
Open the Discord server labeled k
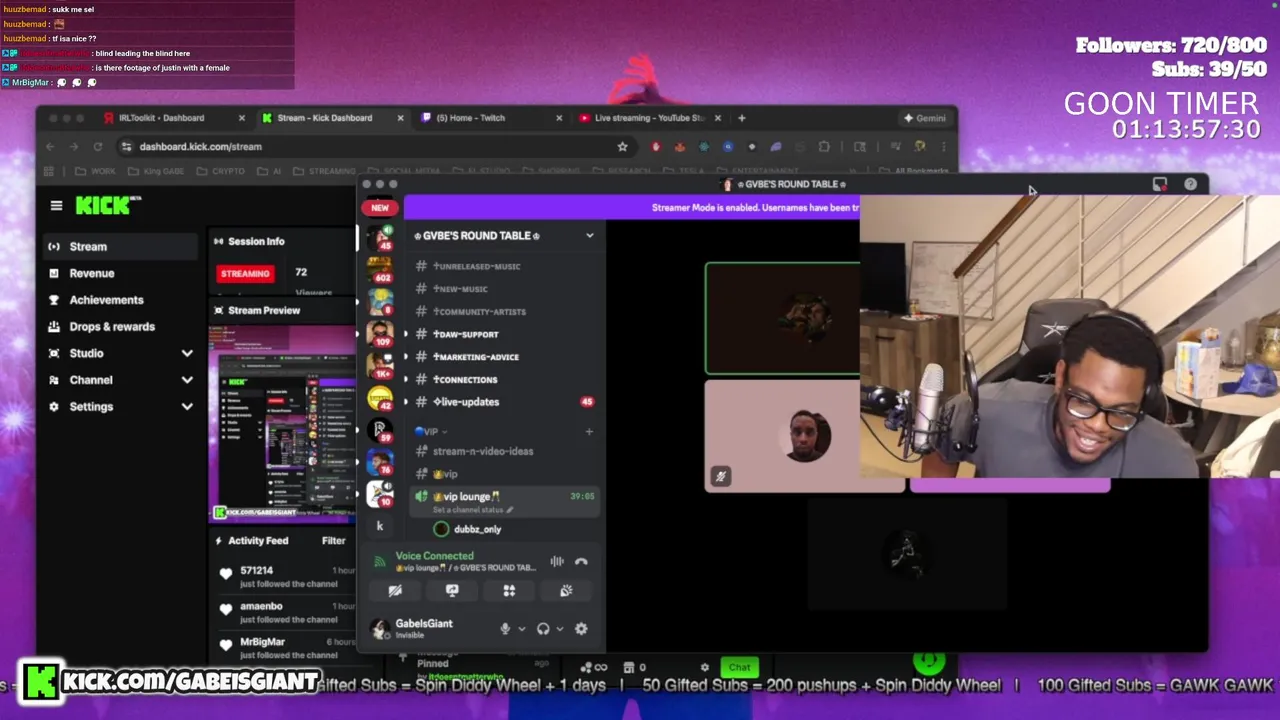click(x=379, y=526)
